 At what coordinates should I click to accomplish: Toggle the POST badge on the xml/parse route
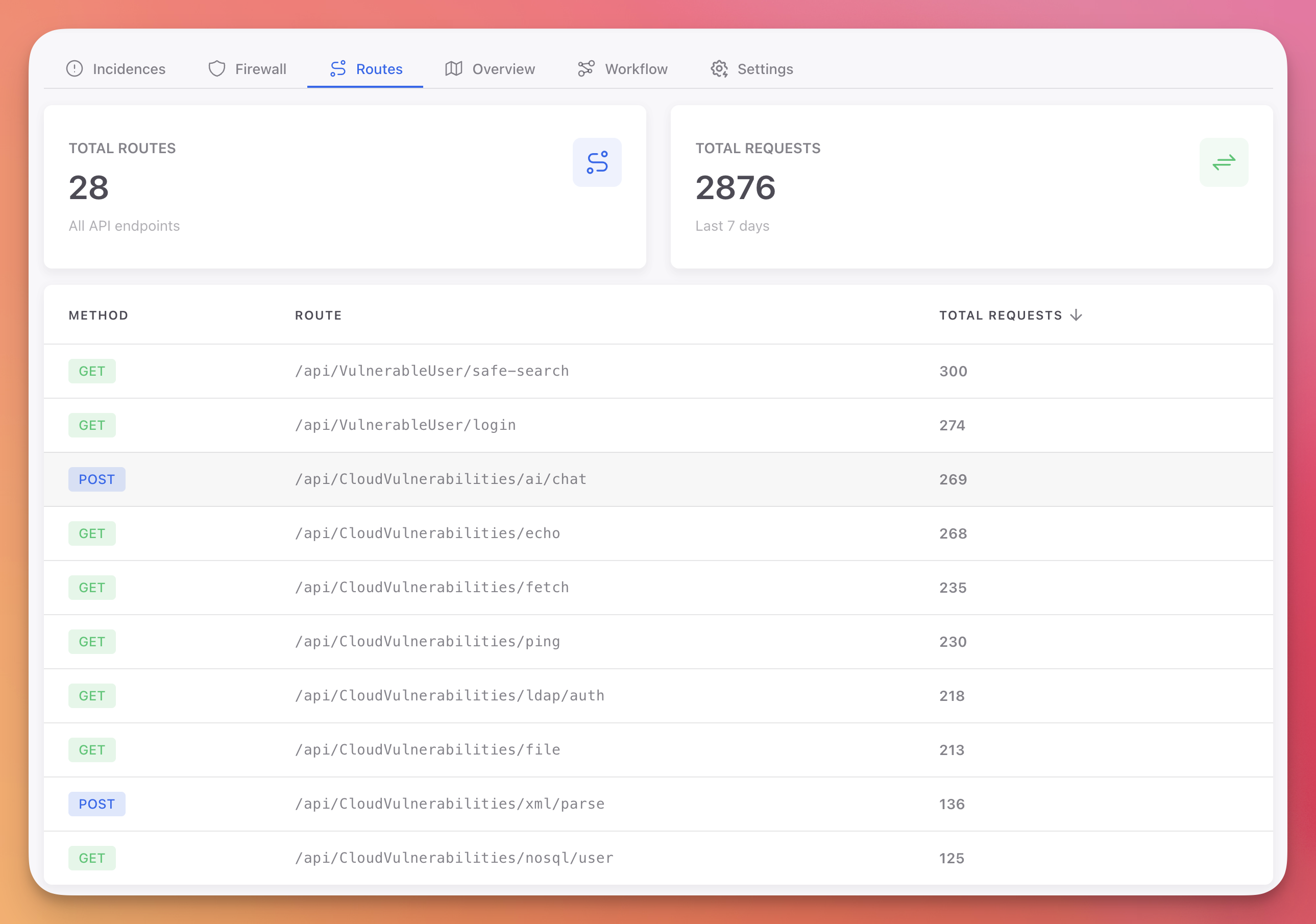tap(97, 804)
